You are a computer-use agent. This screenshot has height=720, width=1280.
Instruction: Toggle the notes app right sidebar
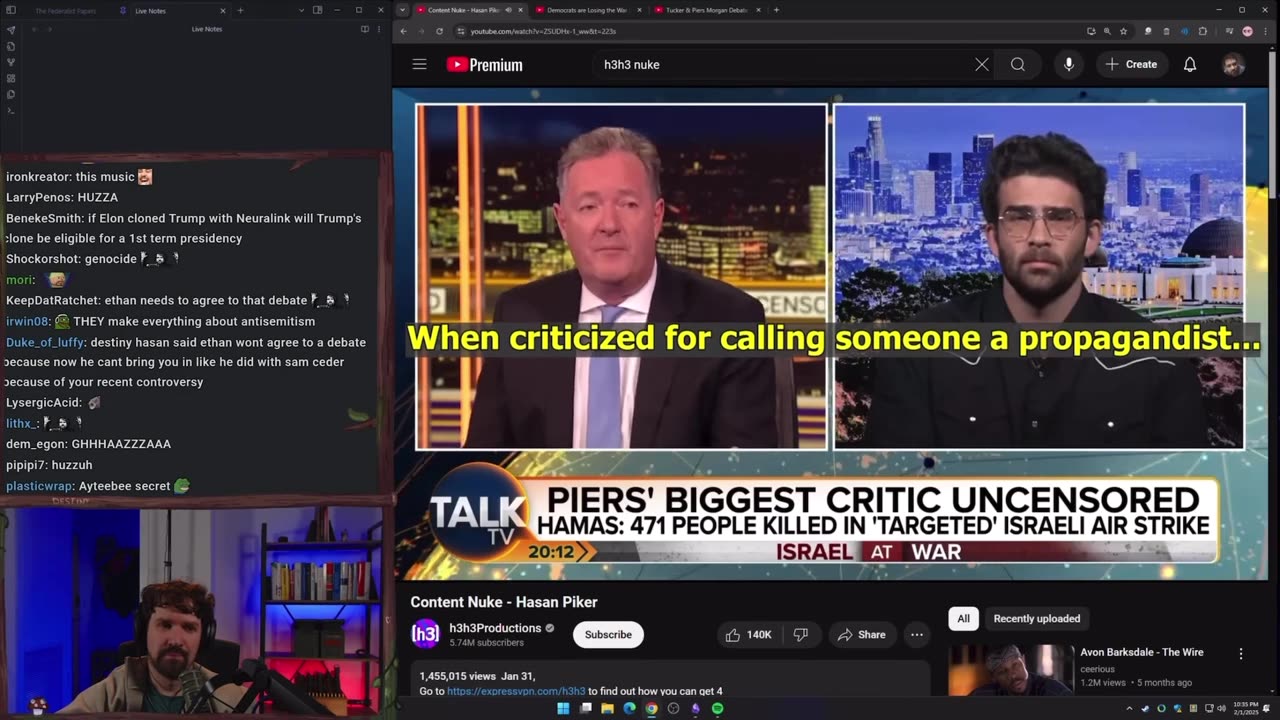click(x=317, y=10)
